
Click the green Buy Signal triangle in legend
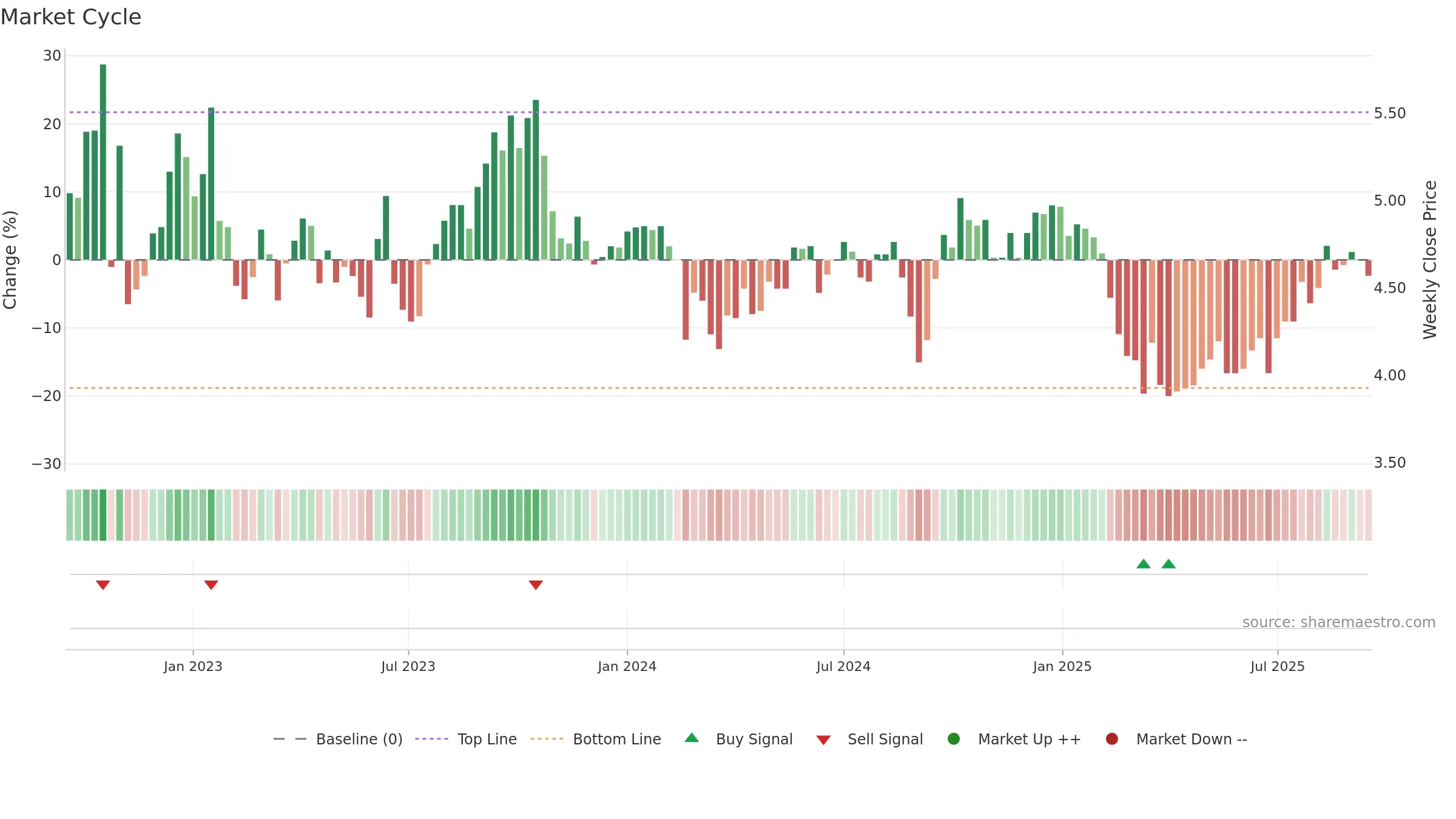tap(692, 738)
